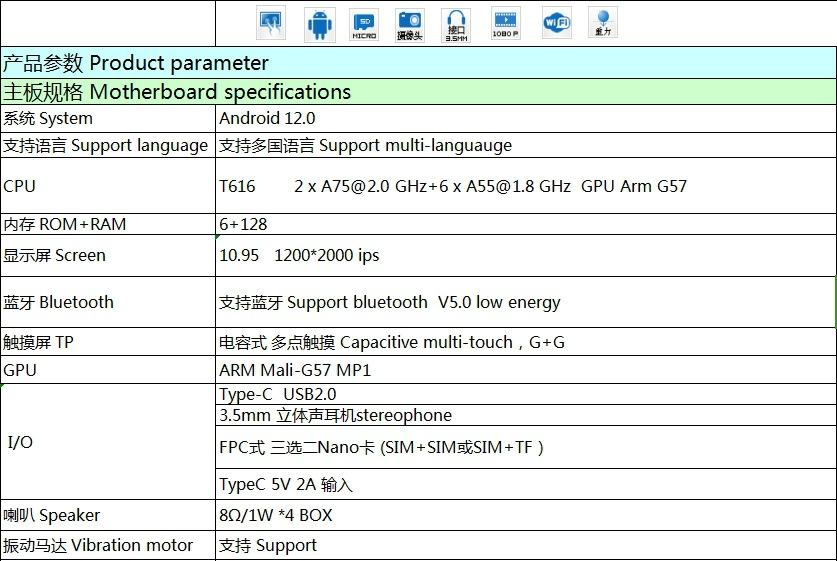Select the 3.5MM headphone jack icon
Viewport: 837px width, 561px height.
[456, 25]
